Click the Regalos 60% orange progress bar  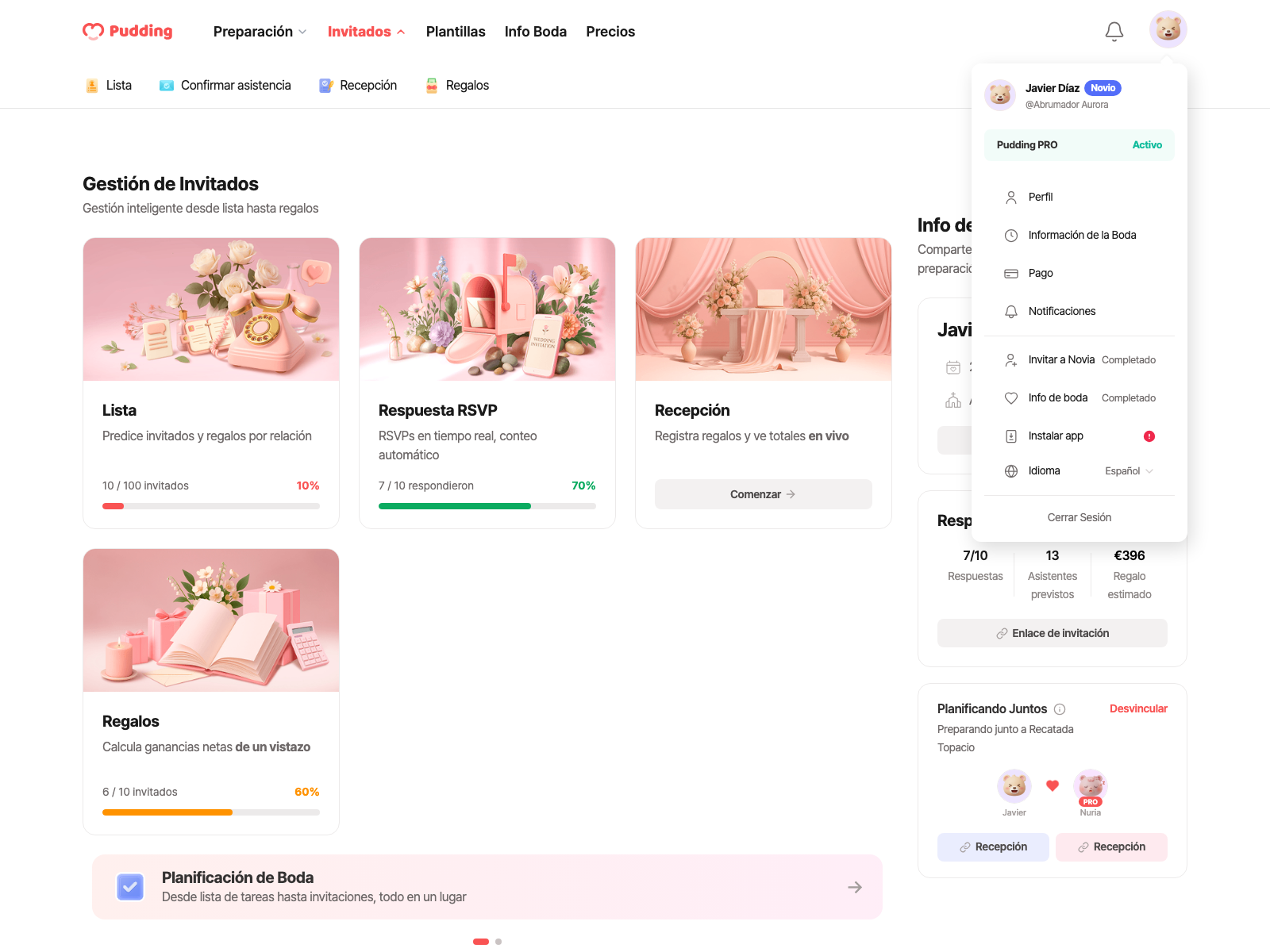coord(211,812)
